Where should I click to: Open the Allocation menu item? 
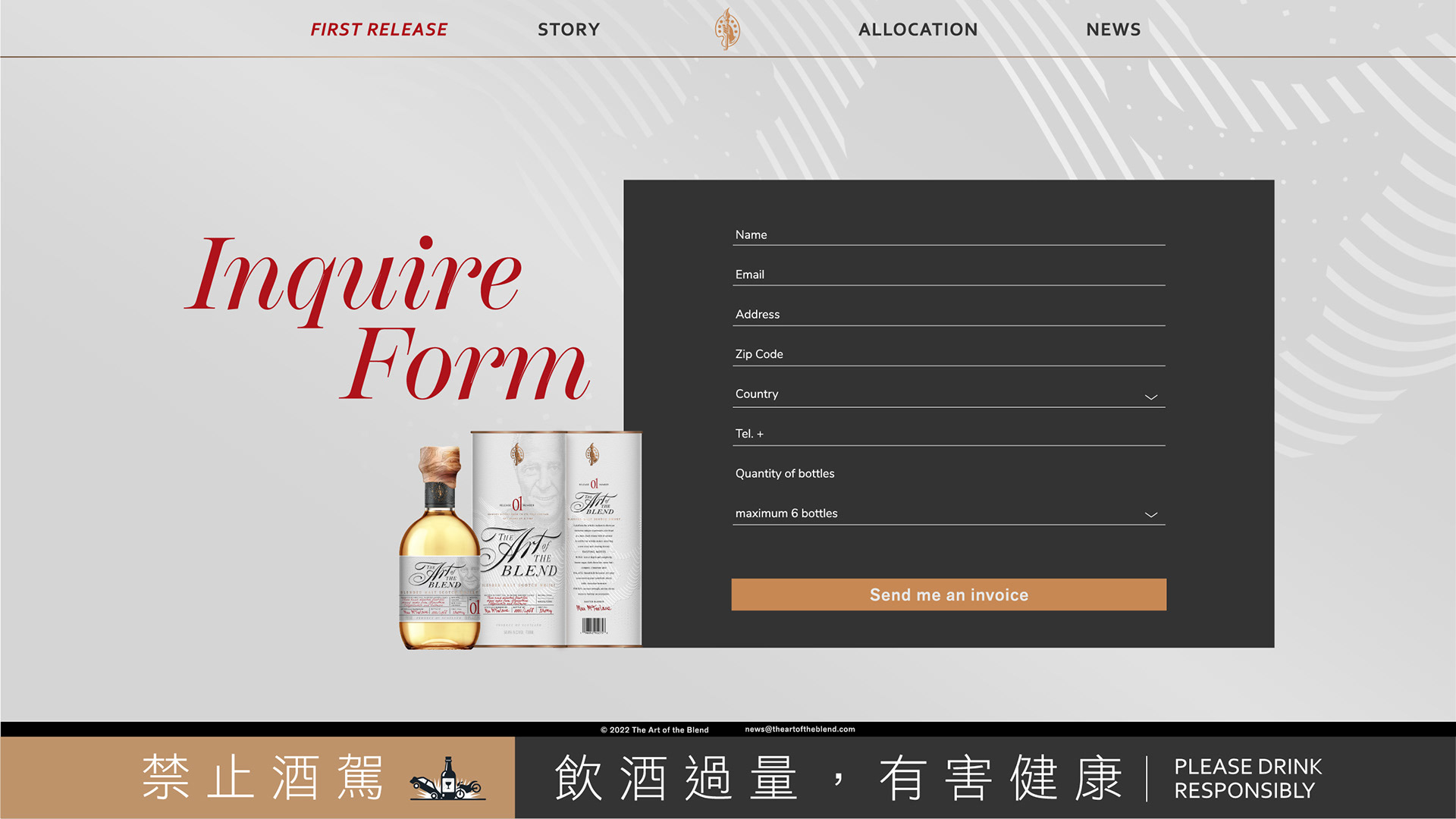(x=918, y=30)
